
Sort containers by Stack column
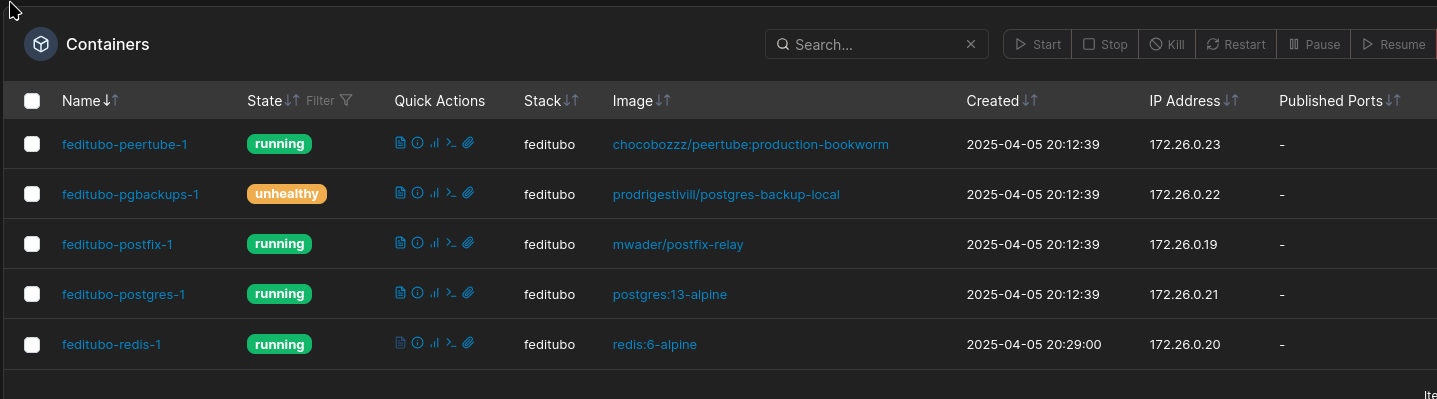[x=551, y=101]
